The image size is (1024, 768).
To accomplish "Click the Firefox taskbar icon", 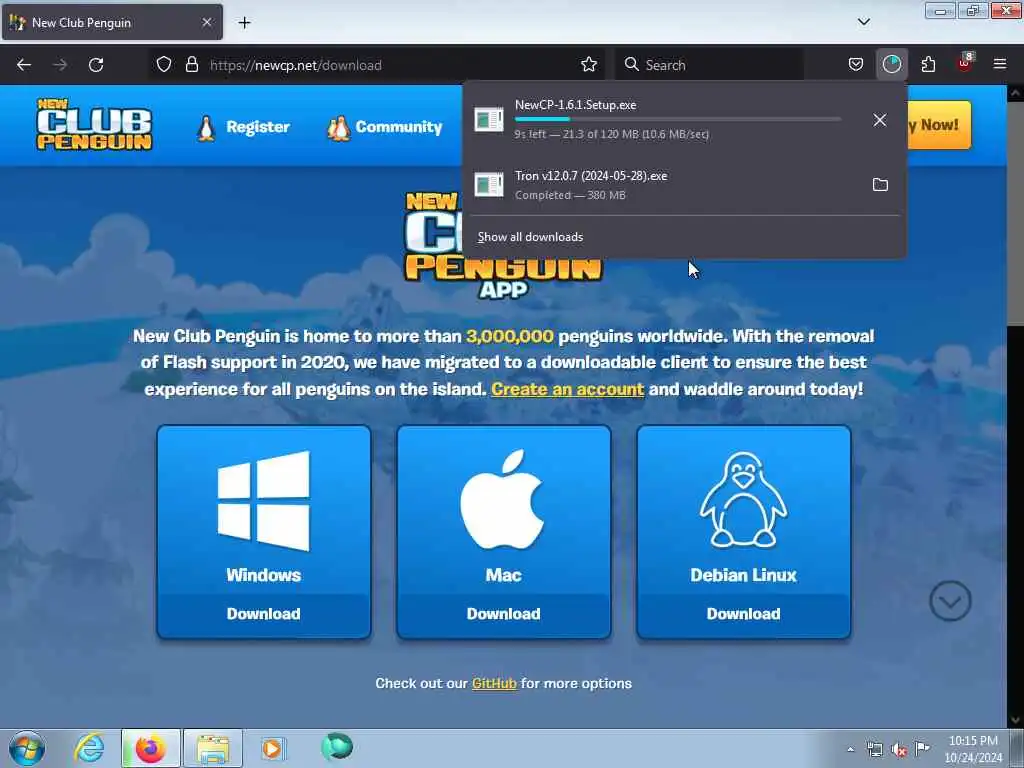I will (x=150, y=748).
